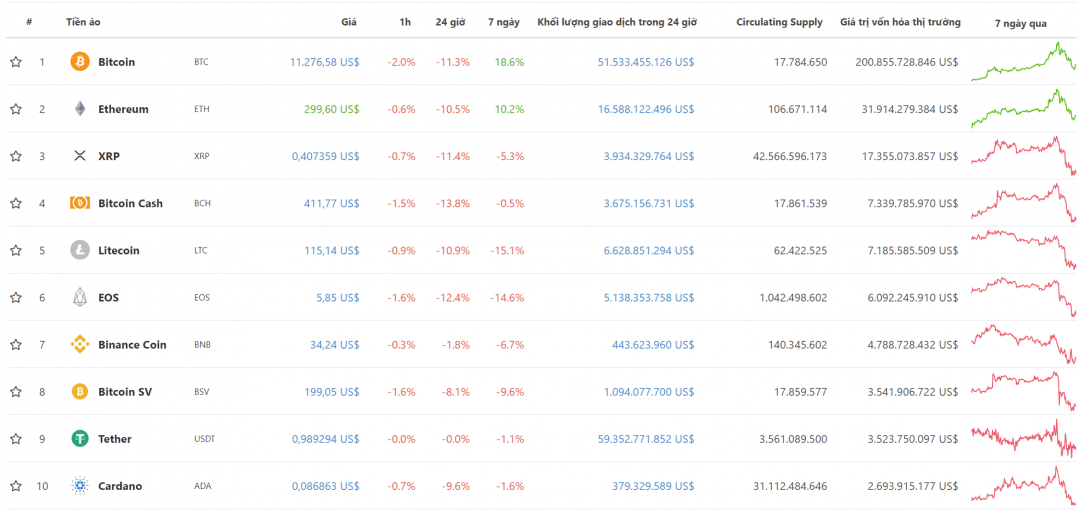Toggle the favorite star for Ethereum
The height and width of the screenshot is (513, 1080).
16,109
